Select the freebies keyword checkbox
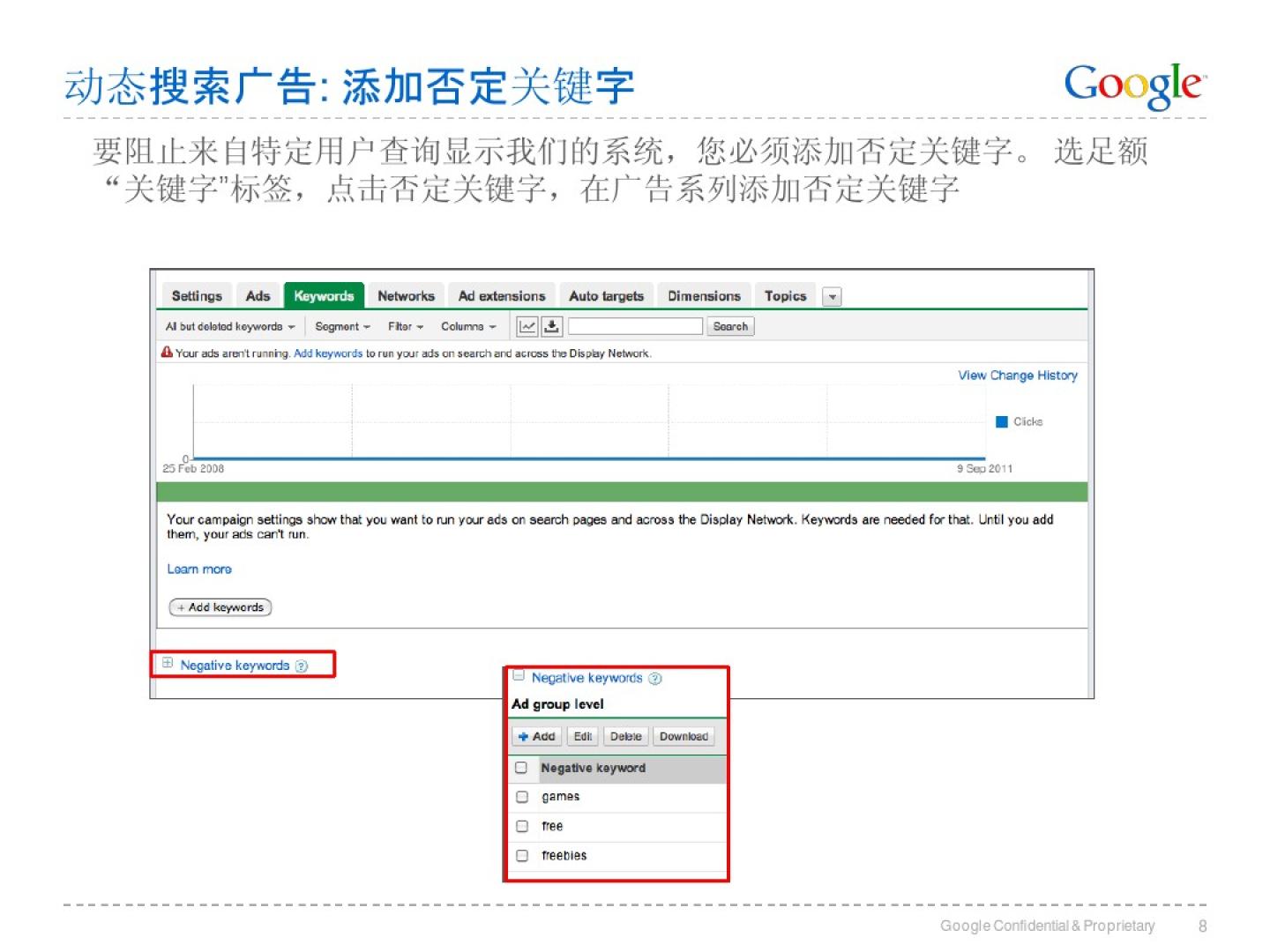The width and height of the screenshot is (1270, 952). pyautogui.click(x=522, y=855)
